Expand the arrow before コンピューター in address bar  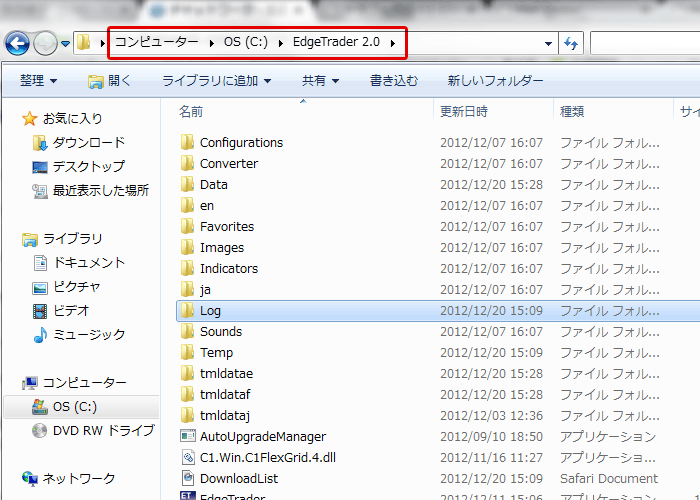[x=103, y=43]
